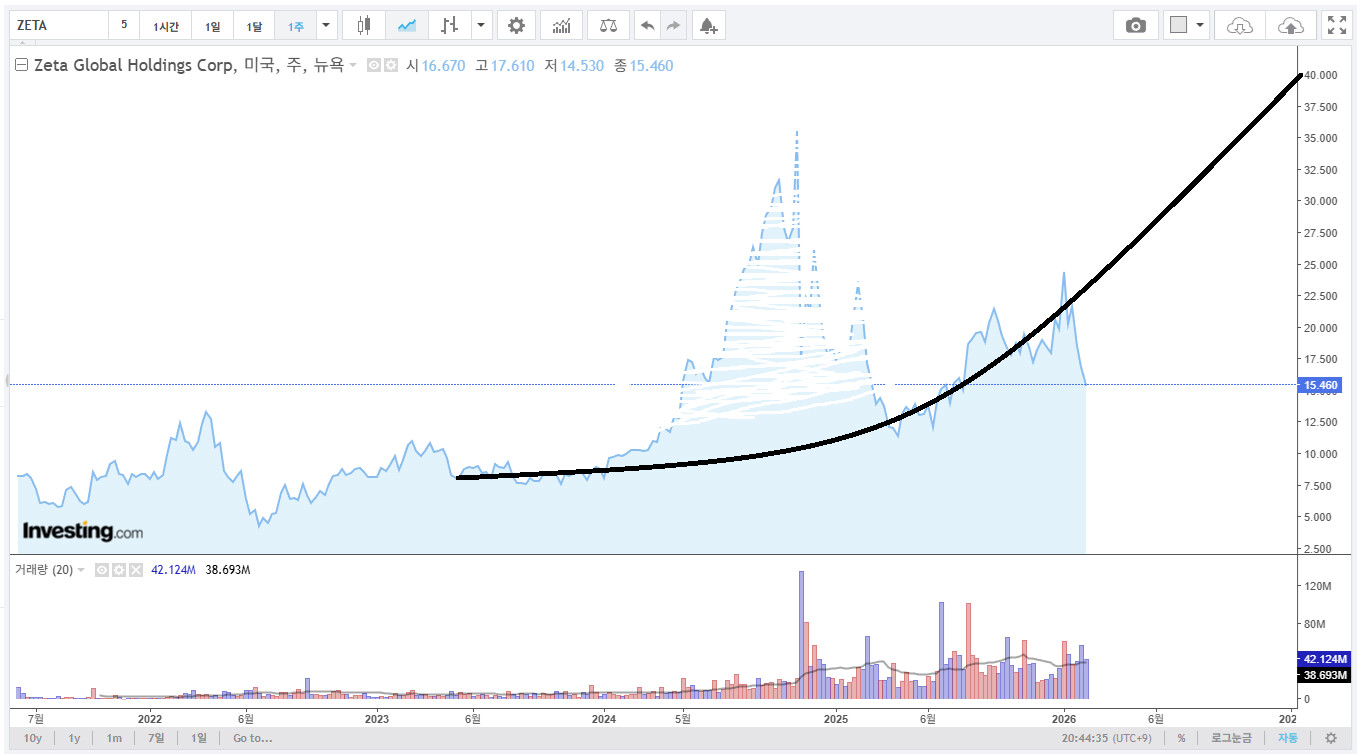Image resolution: width=1361 pixels, height=754 pixels.
Task: Set the date range to 1y
Action: coord(74,738)
